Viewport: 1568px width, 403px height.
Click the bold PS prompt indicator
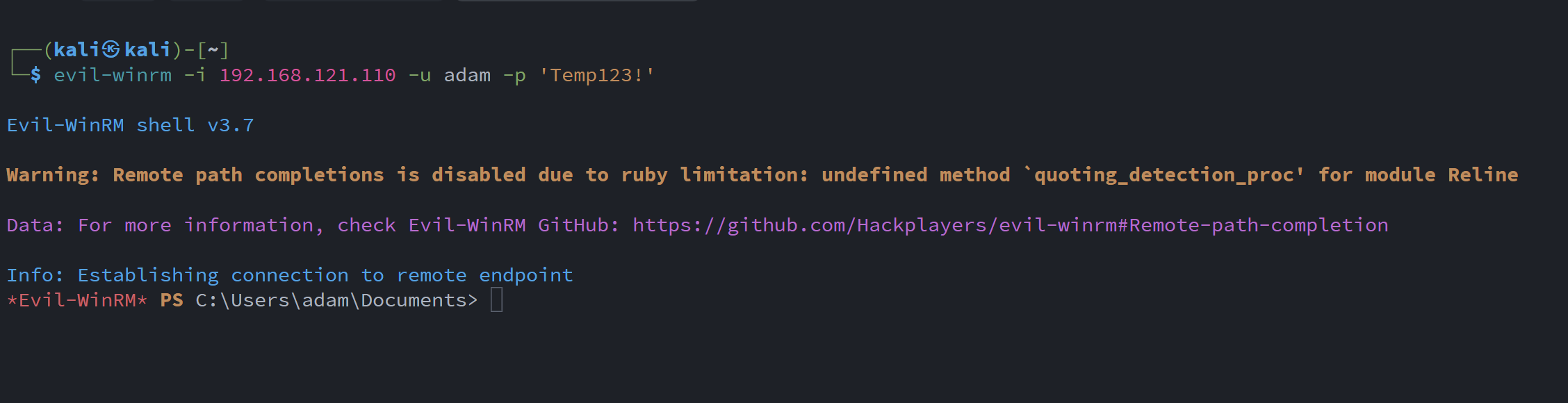tap(172, 300)
